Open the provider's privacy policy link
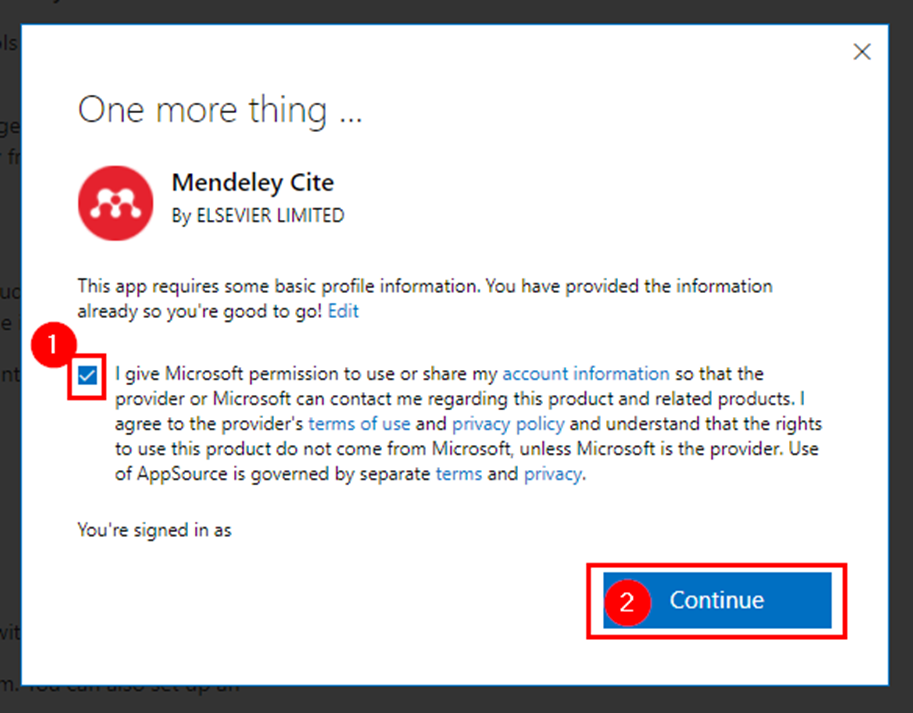 [x=508, y=424]
